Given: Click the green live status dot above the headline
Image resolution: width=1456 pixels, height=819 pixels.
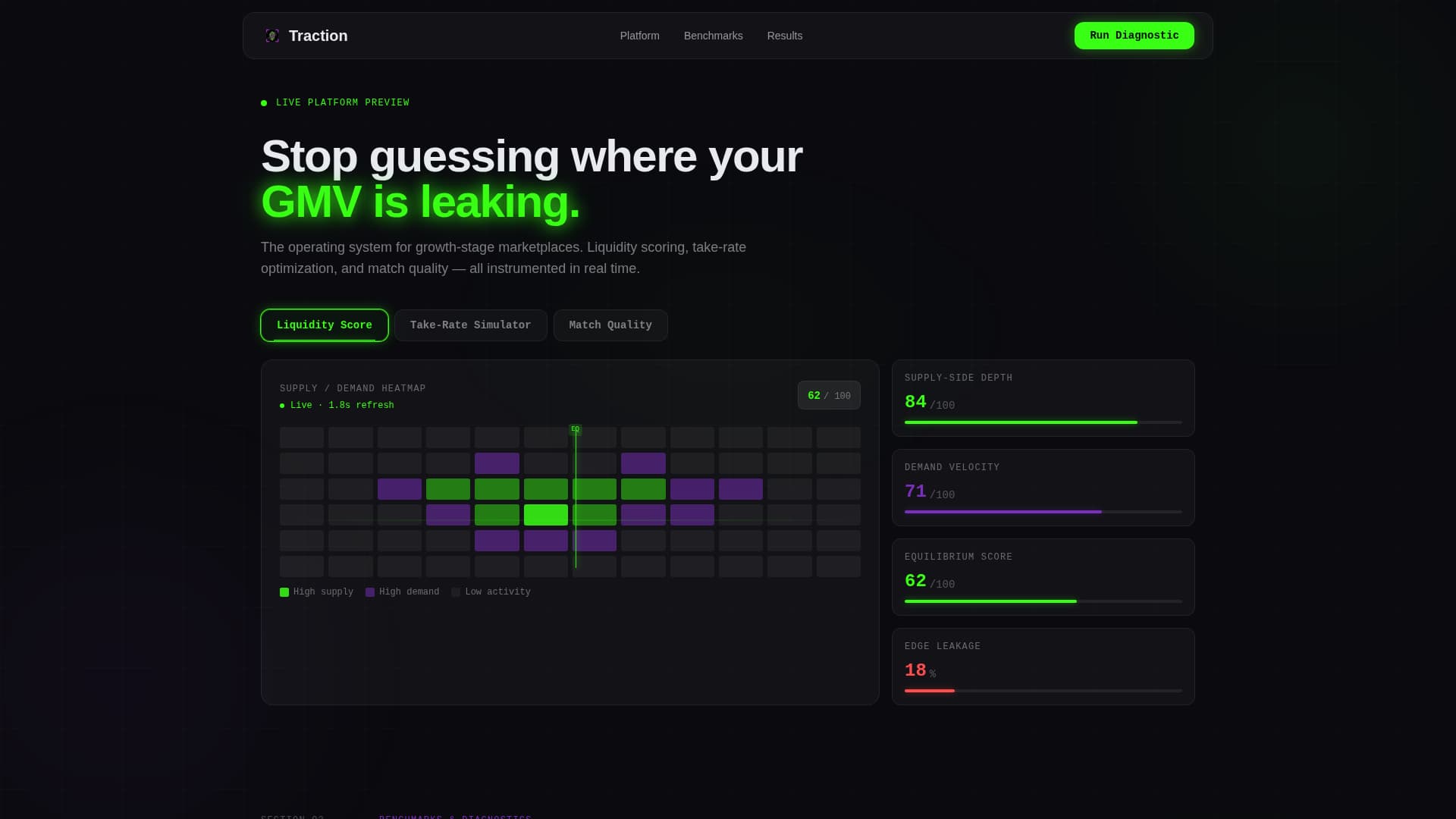Looking at the screenshot, I should (264, 103).
